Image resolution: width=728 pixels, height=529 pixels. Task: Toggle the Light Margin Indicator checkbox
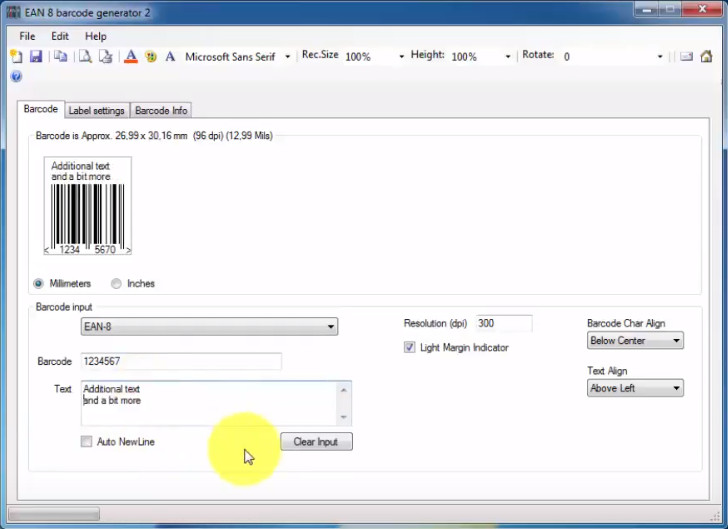click(x=410, y=347)
